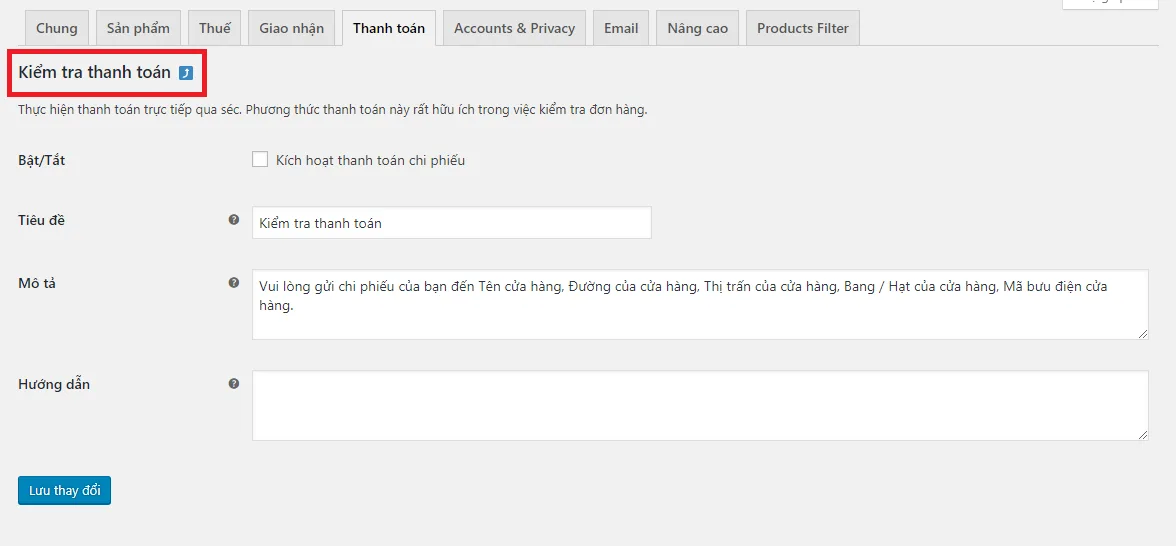The width and height of the screenshot is (1176, 546).
Task: Click inside the empty Hướng dẫn textarea
Action: point(700,405)
